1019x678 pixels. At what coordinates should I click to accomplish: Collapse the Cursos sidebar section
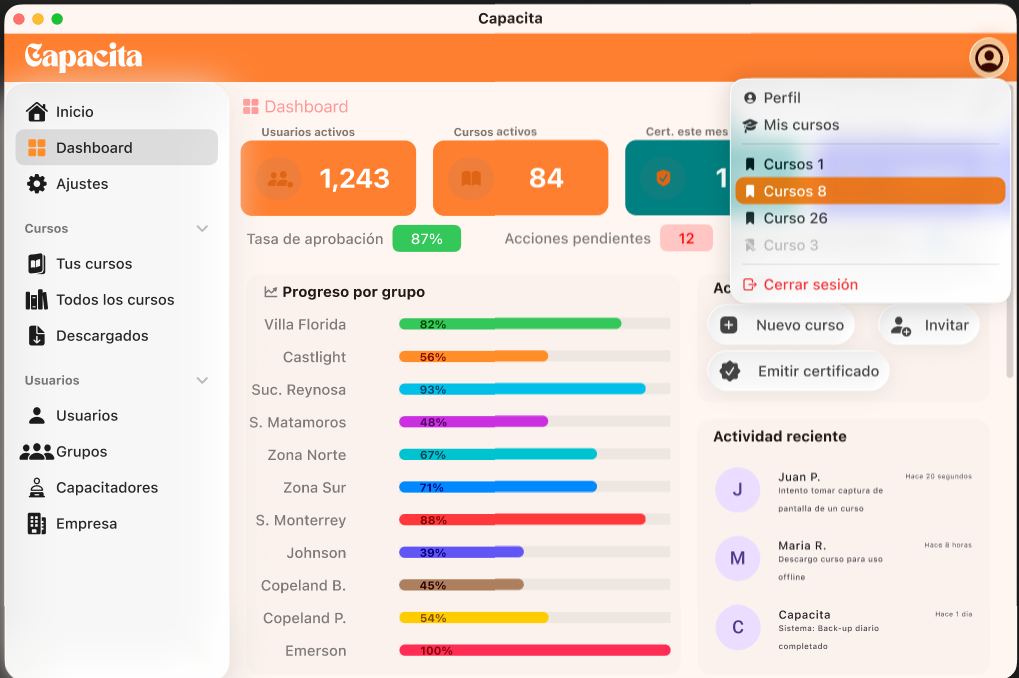click(x=203, y=228)
